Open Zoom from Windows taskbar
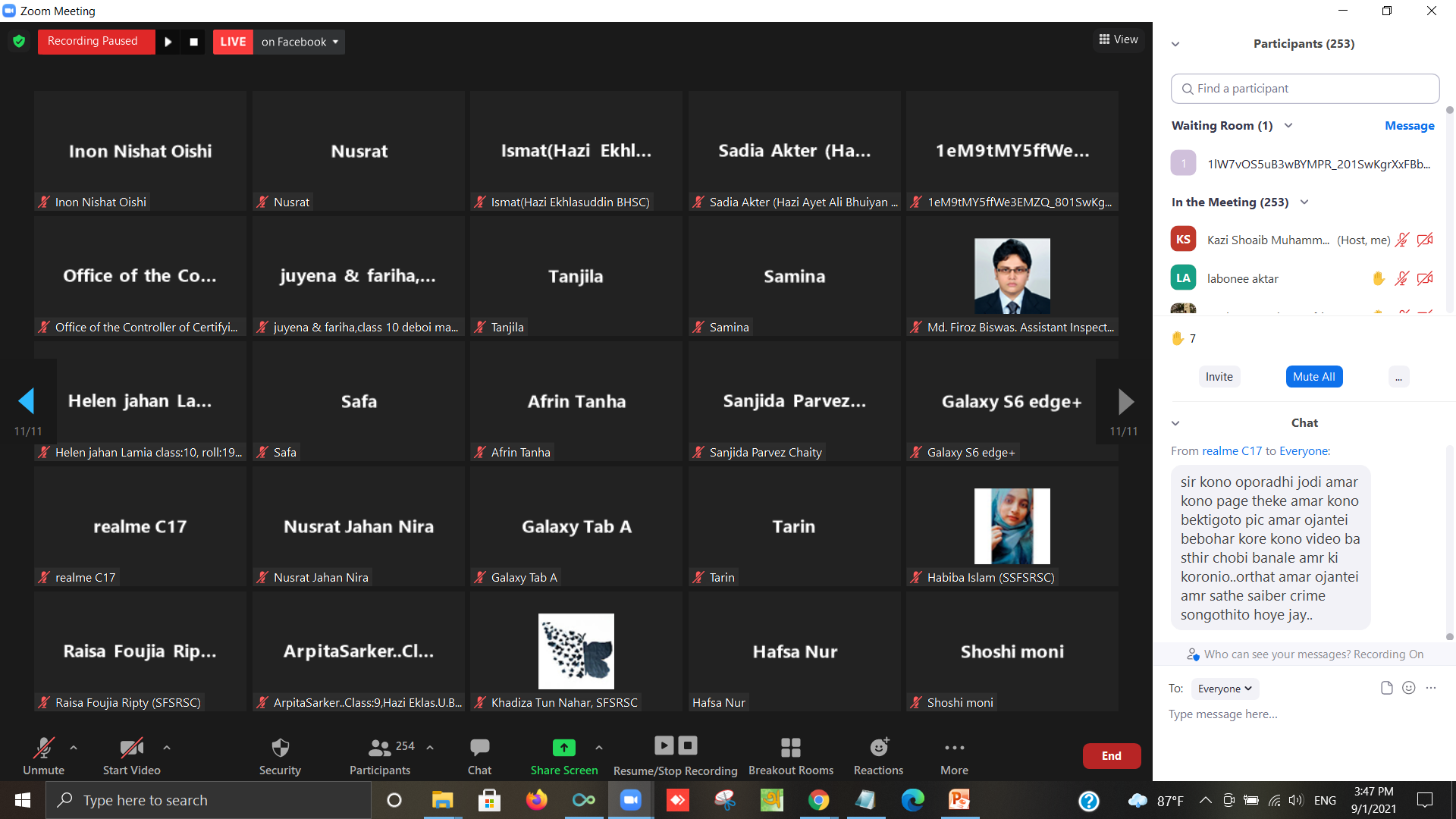Screen dimensions: 1456x819 pyautogui.click(x=630, y=800)
